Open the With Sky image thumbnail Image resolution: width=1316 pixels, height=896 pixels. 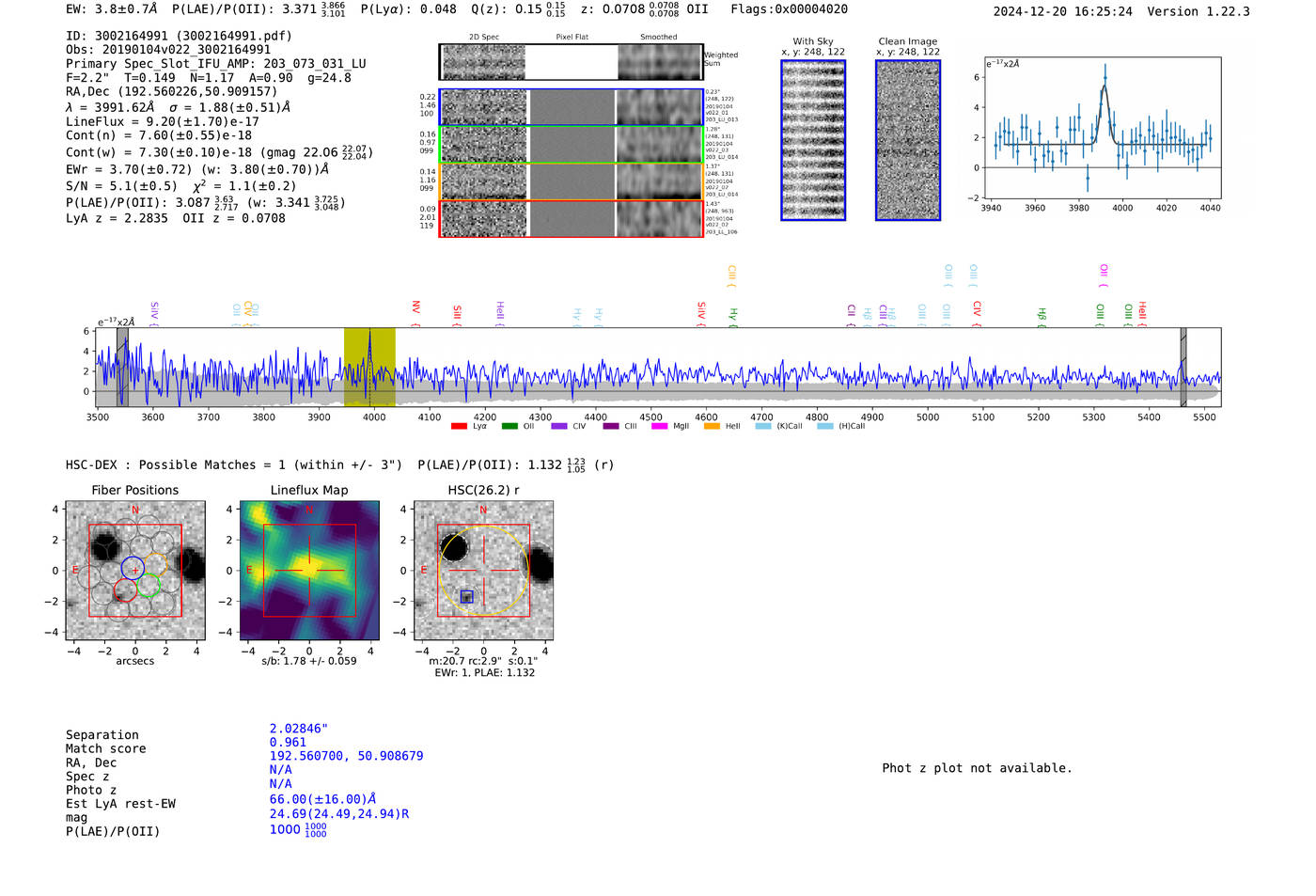pyautogui.click(x=813, y=140)
